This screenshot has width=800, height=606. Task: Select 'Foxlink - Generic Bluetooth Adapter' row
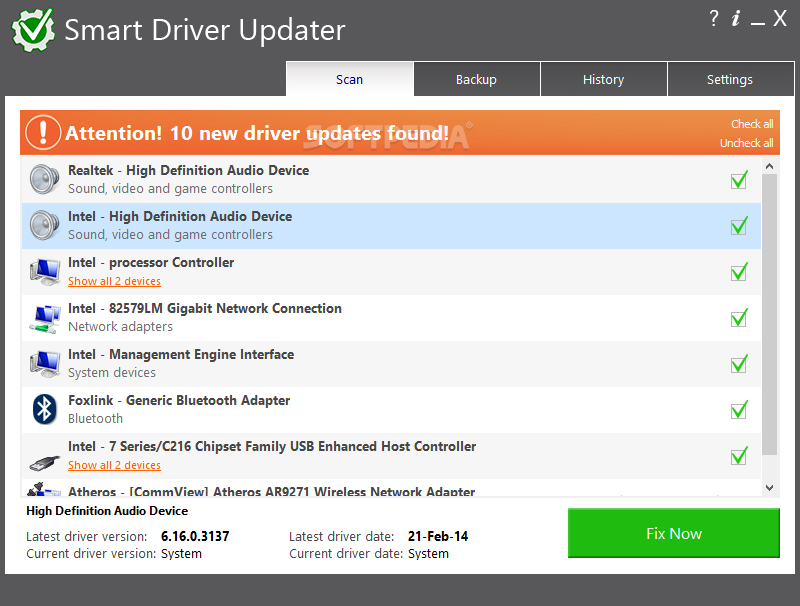click(x=391, y=410)
